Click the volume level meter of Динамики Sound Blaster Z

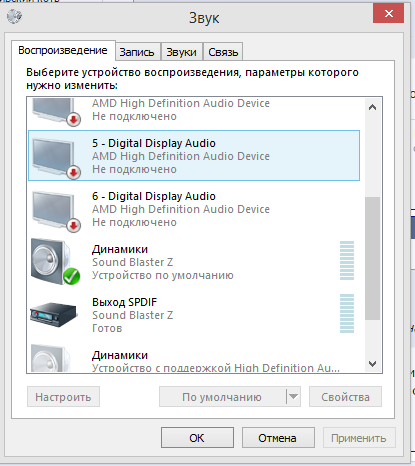(x=347, y=261)
